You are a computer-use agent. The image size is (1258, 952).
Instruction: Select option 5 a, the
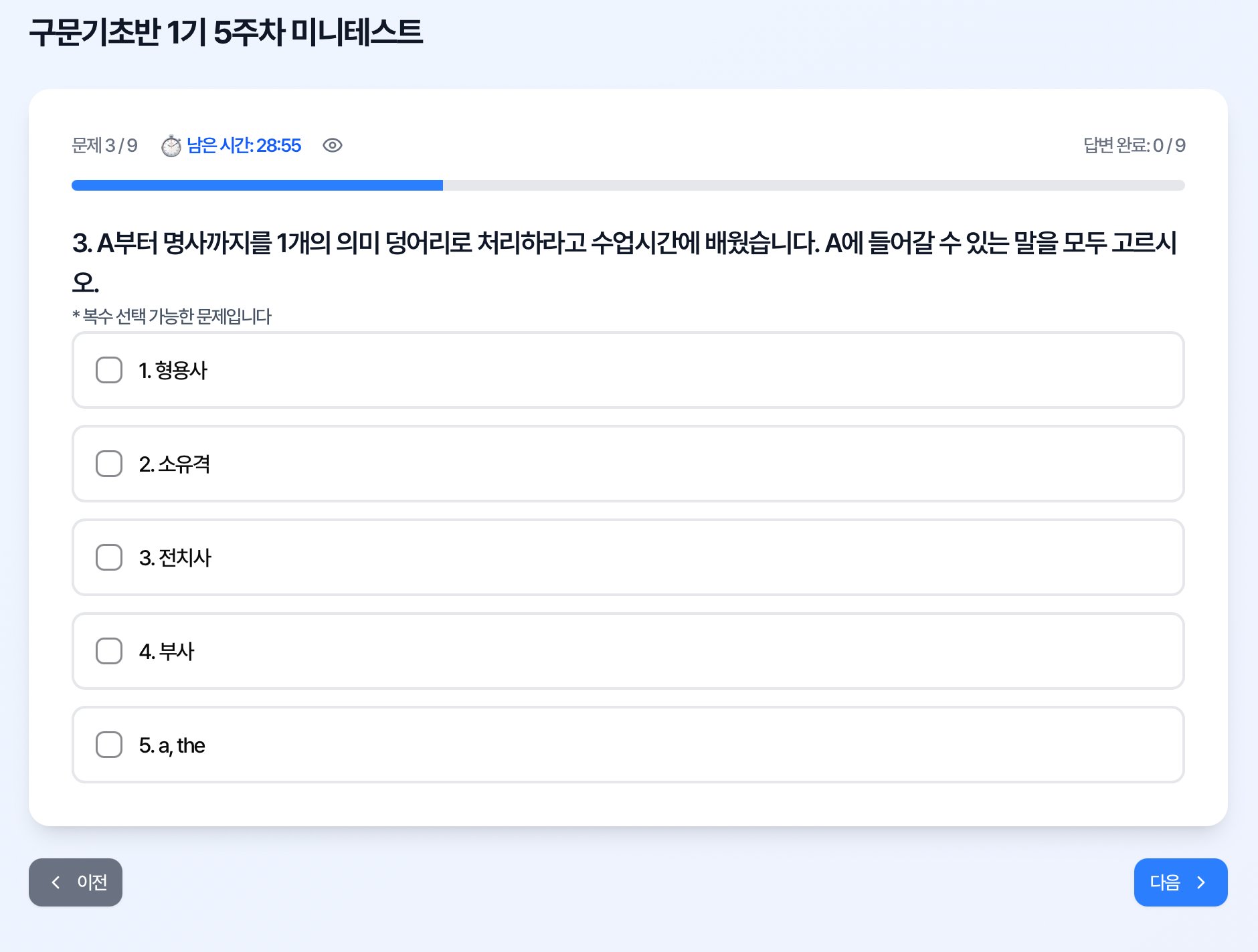(x=108, y=745)
